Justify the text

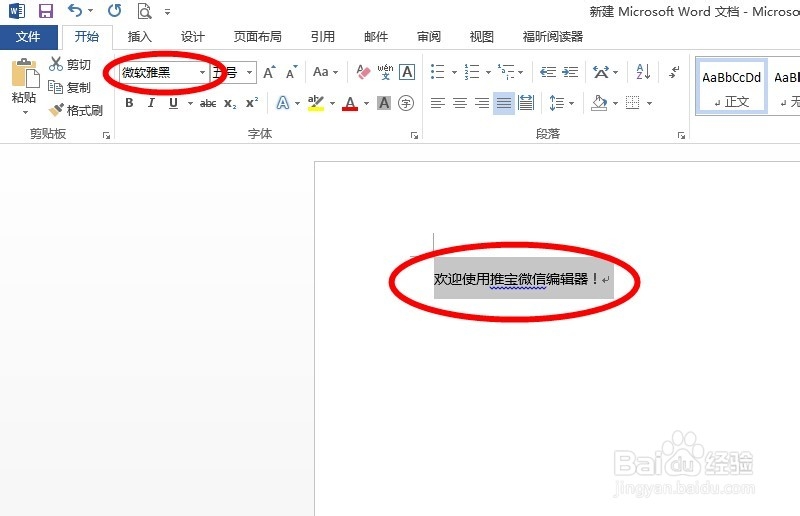pyautogui.click(x=504, y=104)
